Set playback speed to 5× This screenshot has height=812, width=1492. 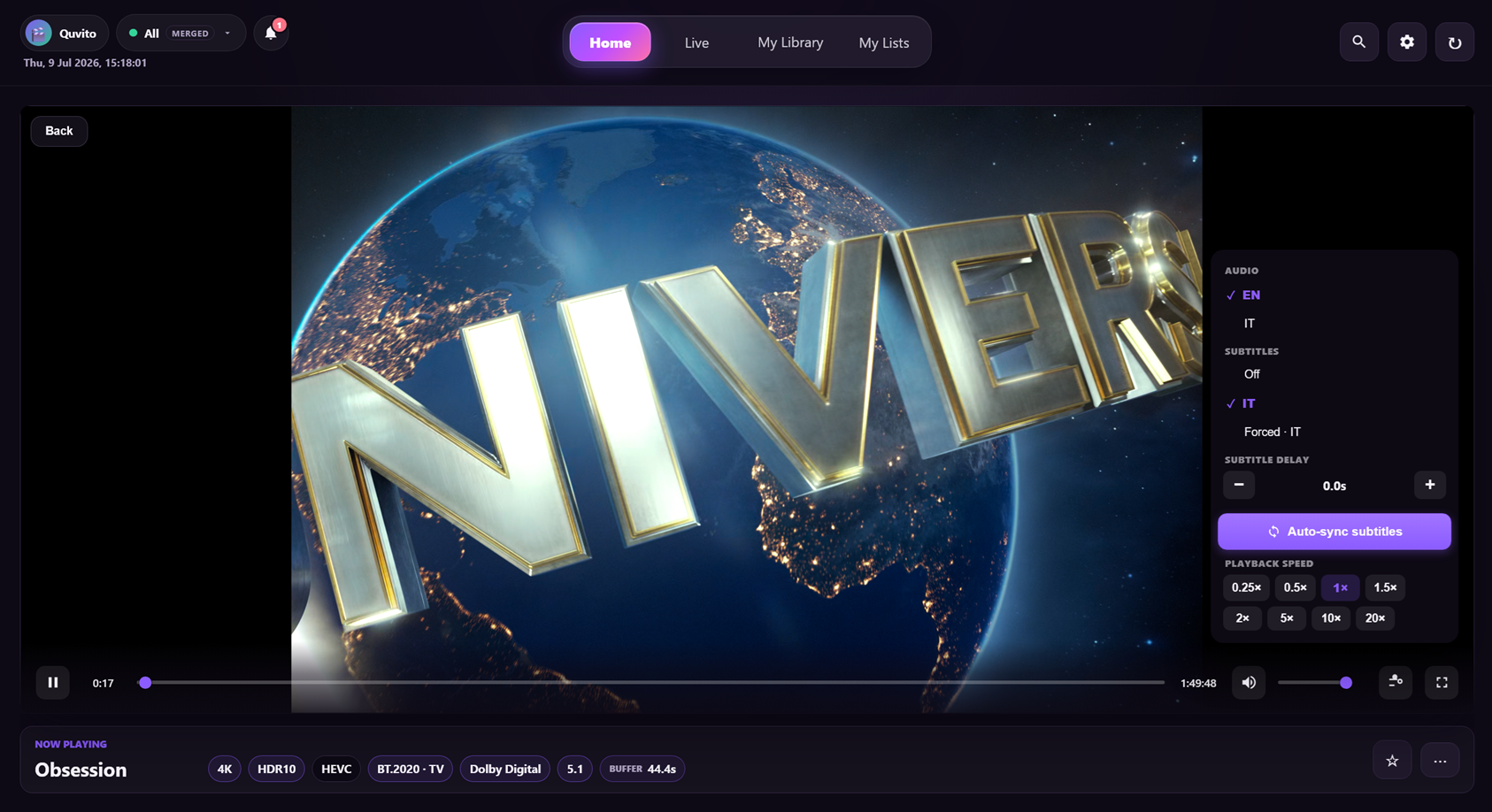click(x=1287, y=618)
